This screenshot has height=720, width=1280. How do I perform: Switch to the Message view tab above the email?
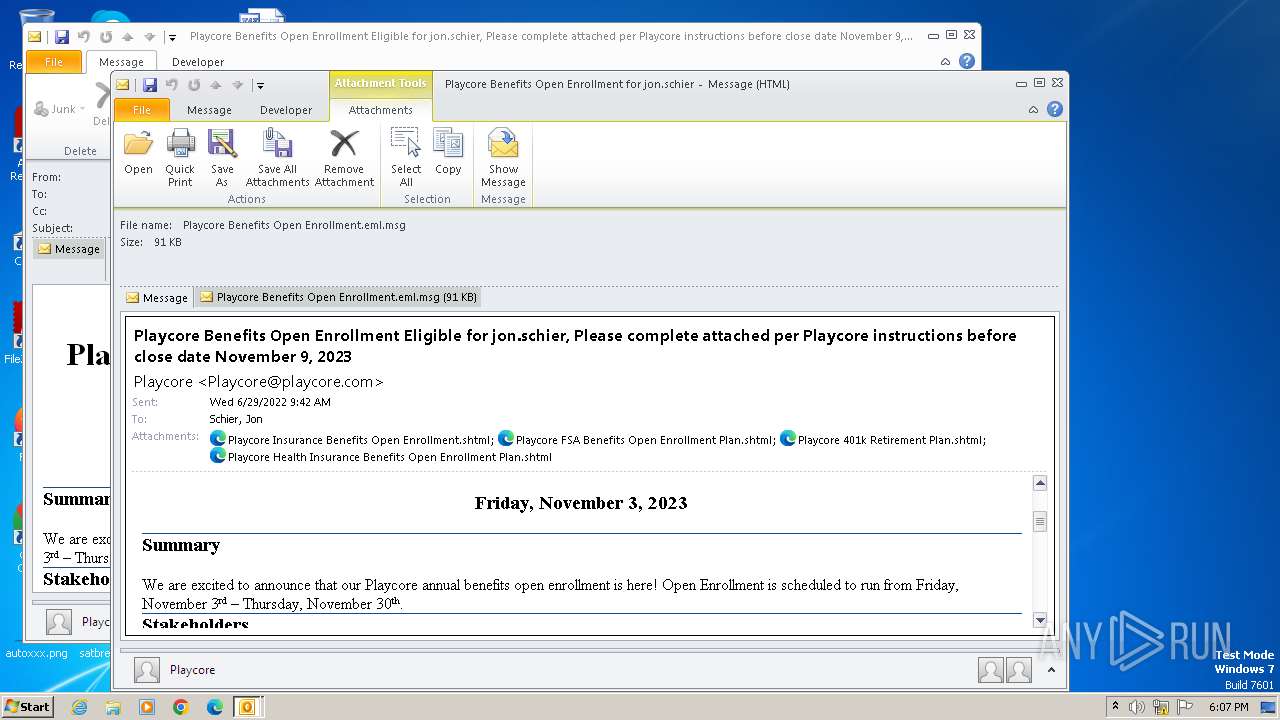point(157,297)
